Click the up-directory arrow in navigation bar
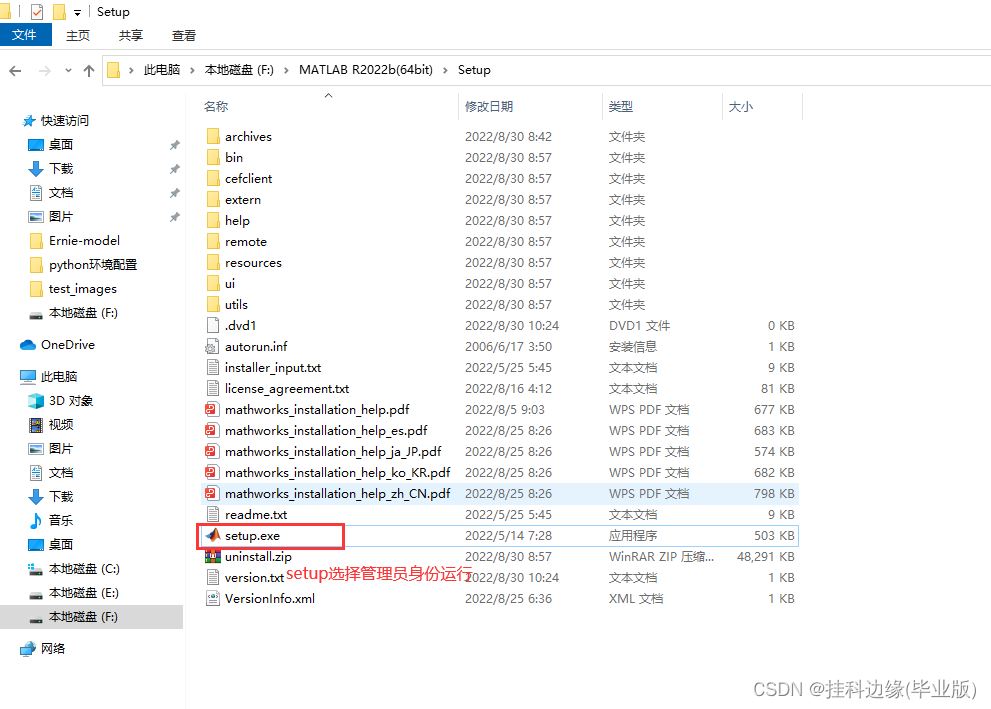 [89, 70]
